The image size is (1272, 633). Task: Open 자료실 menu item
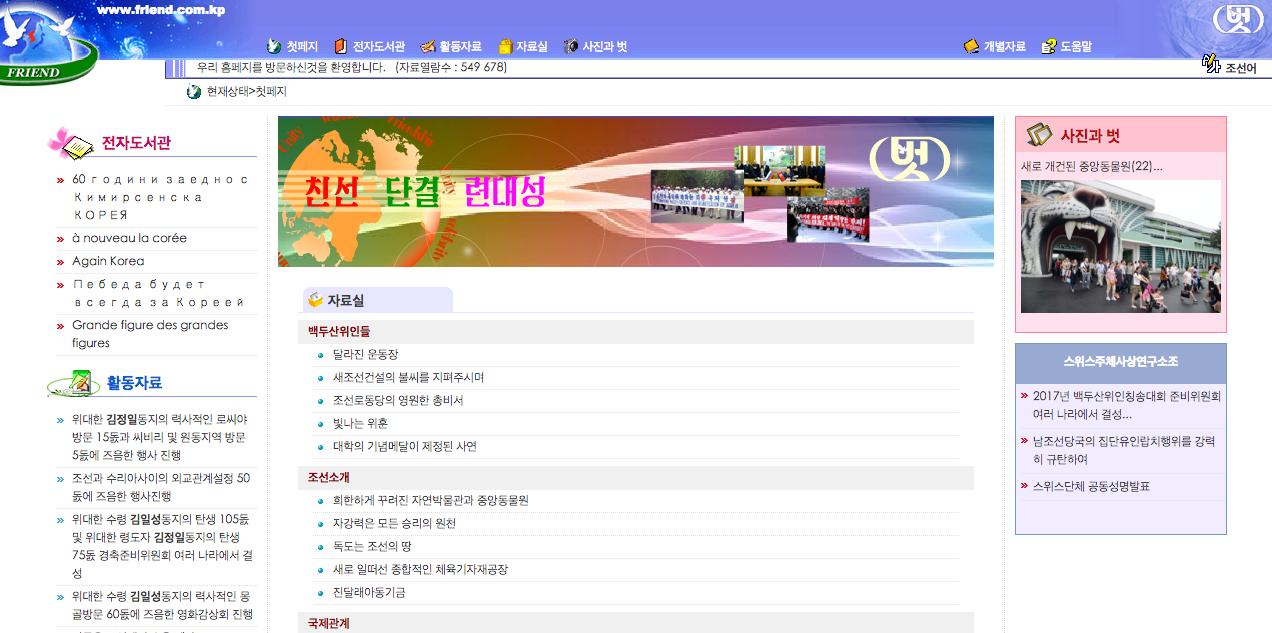coord(532,46)
